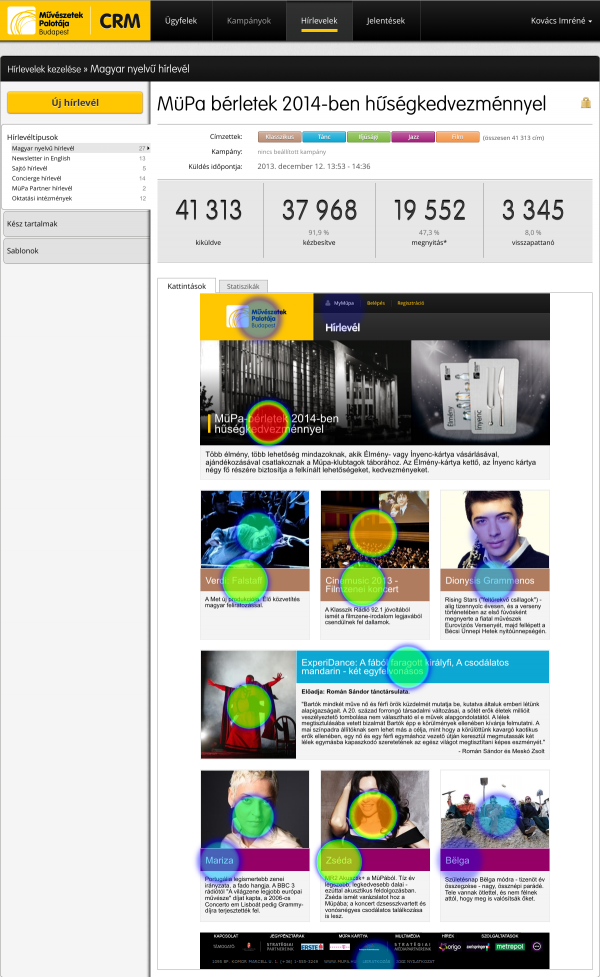Click the 3 345 visszapattanó statistic

533,220
